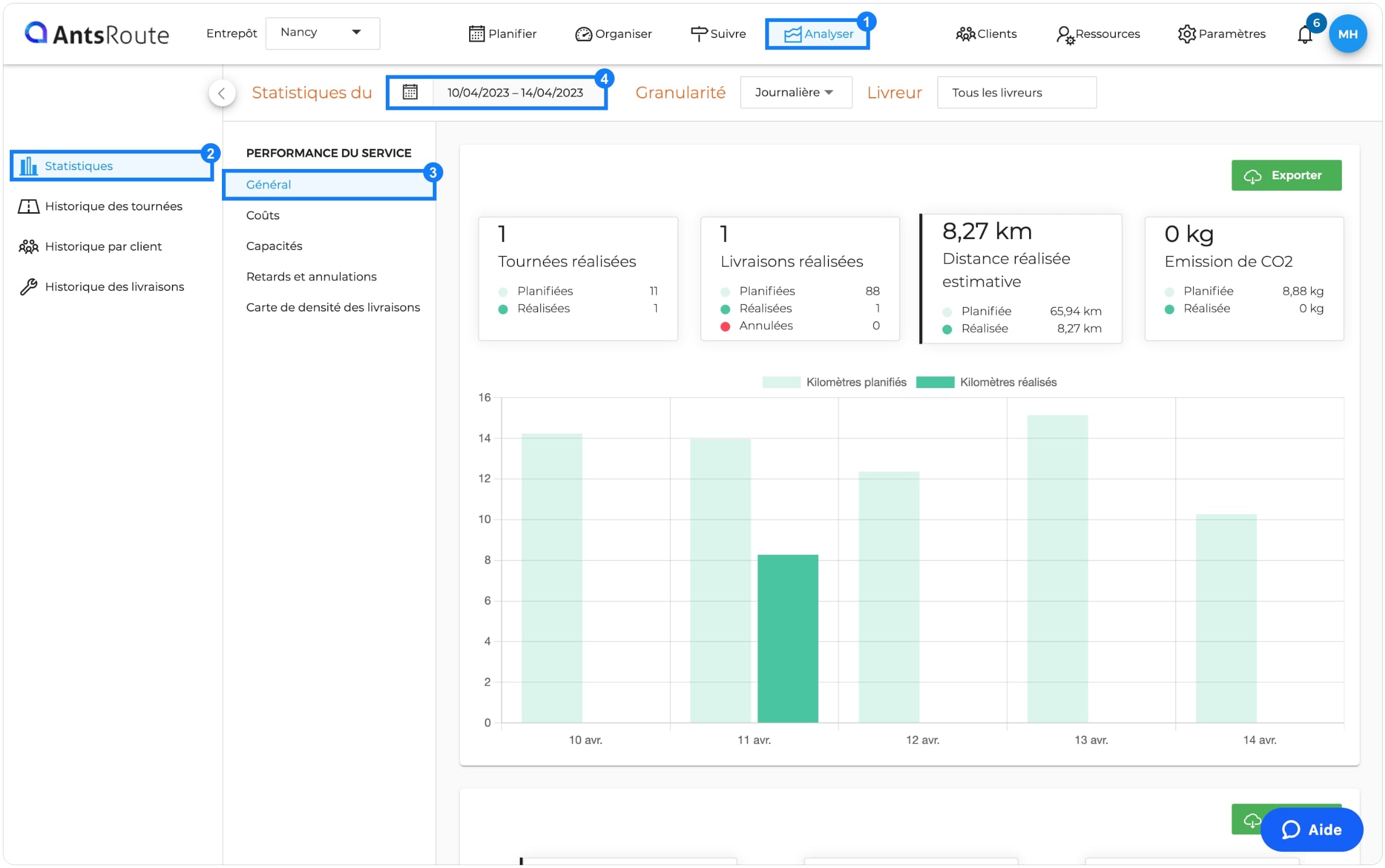Click the AntsRoute logo
The height and width of the screenshot is (868, 1385).
pos(97,34)
